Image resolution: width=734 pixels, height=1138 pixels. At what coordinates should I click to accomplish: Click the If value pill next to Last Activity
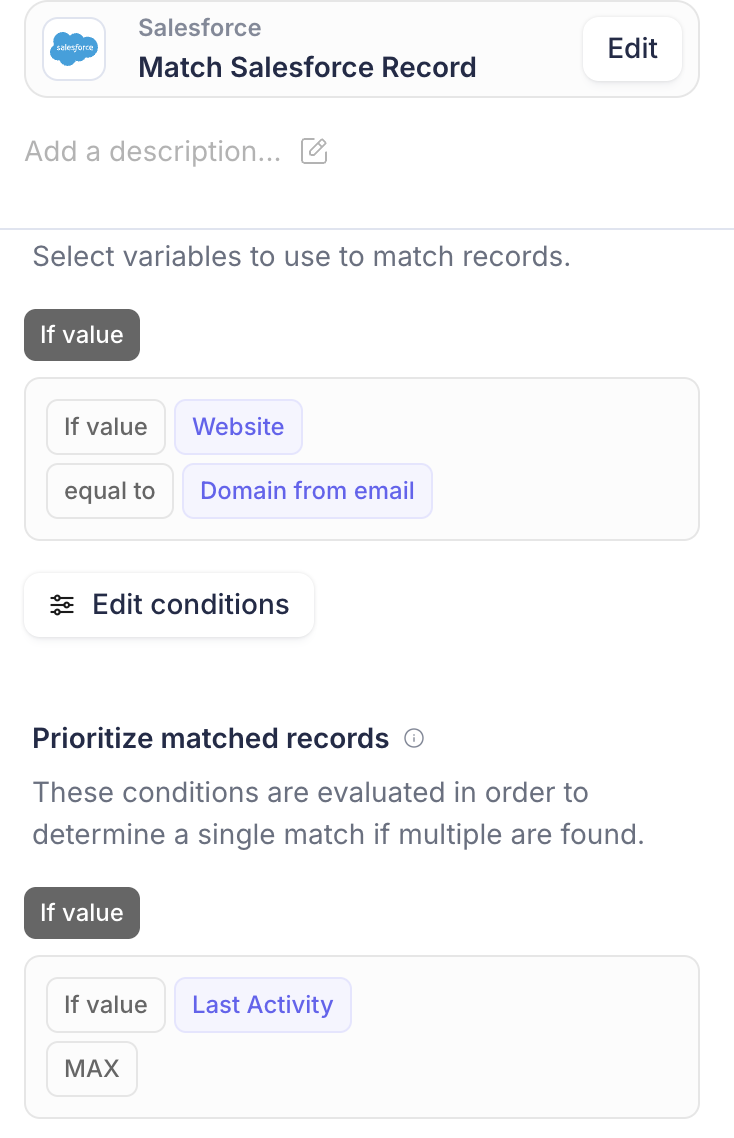point(106,1004)
